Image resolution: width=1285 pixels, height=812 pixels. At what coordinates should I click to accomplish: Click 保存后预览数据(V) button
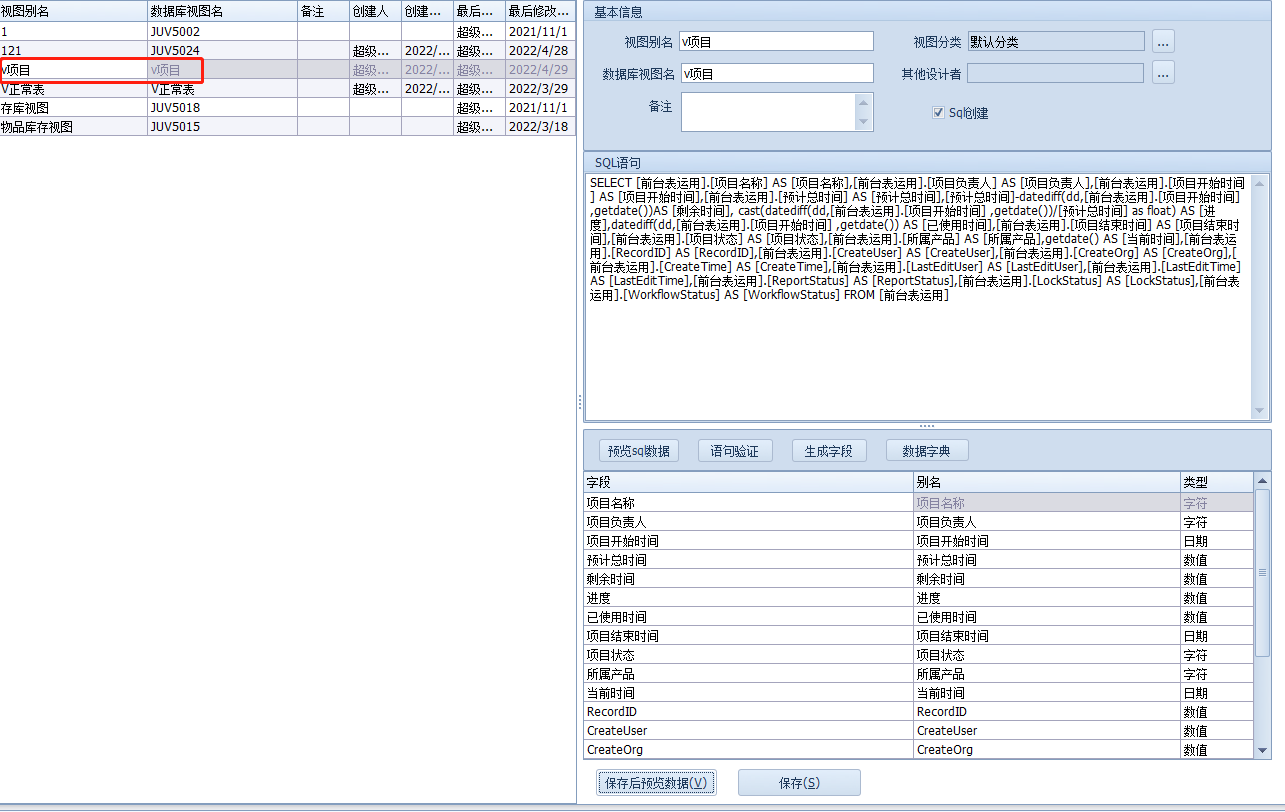[656, 783]
